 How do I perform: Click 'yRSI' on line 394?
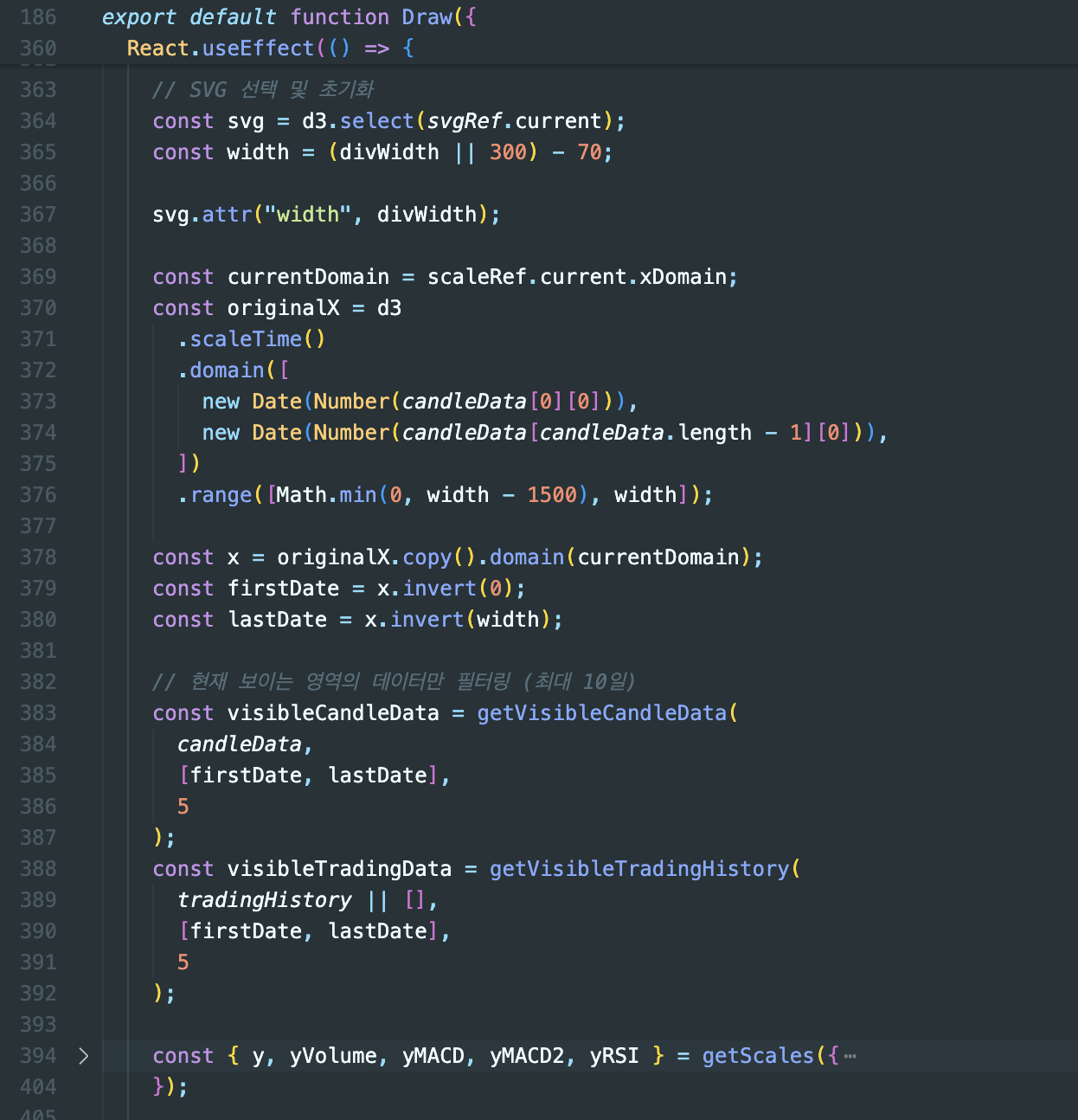[614, 1055]
